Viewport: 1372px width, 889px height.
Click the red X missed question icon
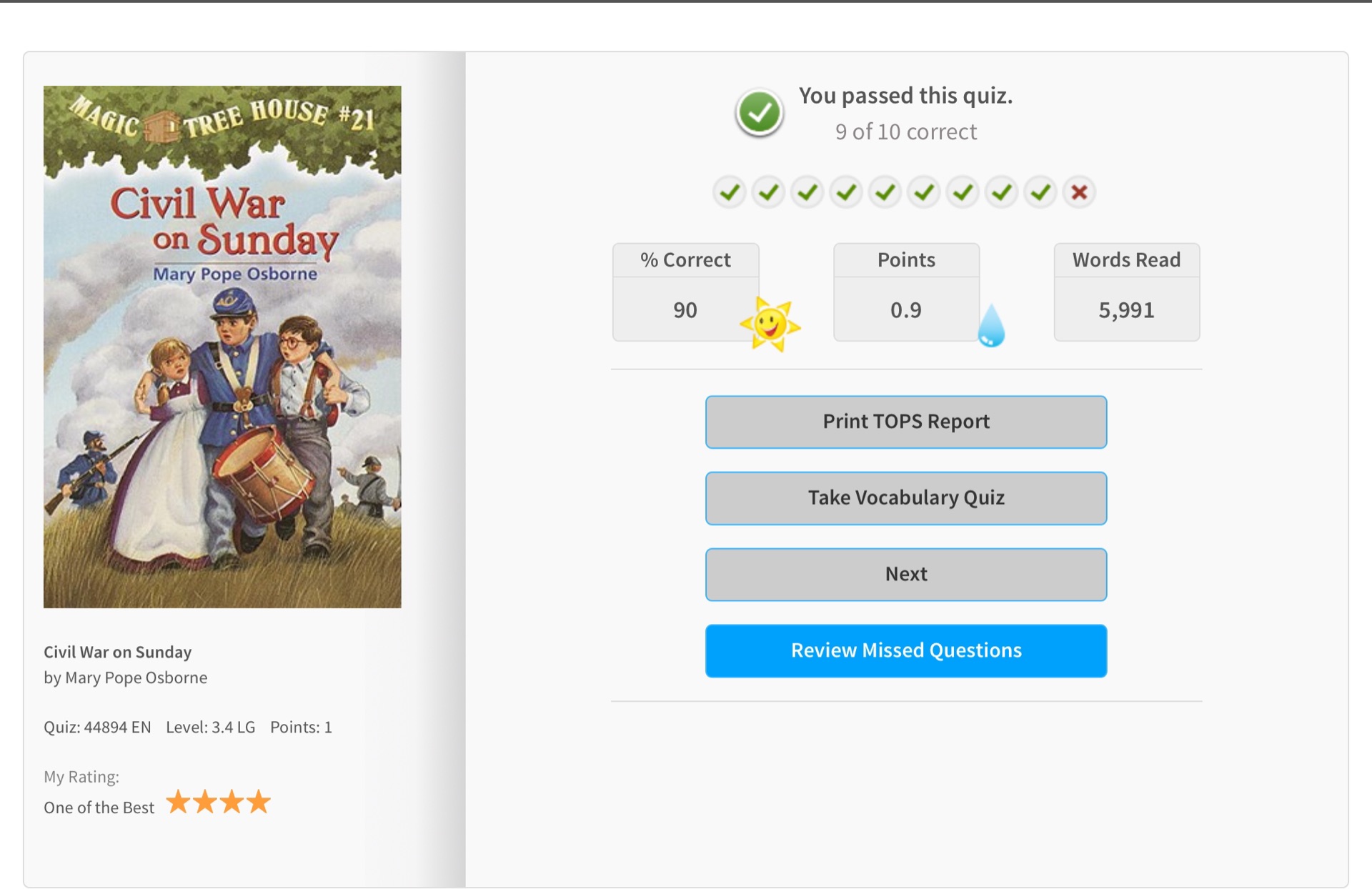pos(1079,192)
